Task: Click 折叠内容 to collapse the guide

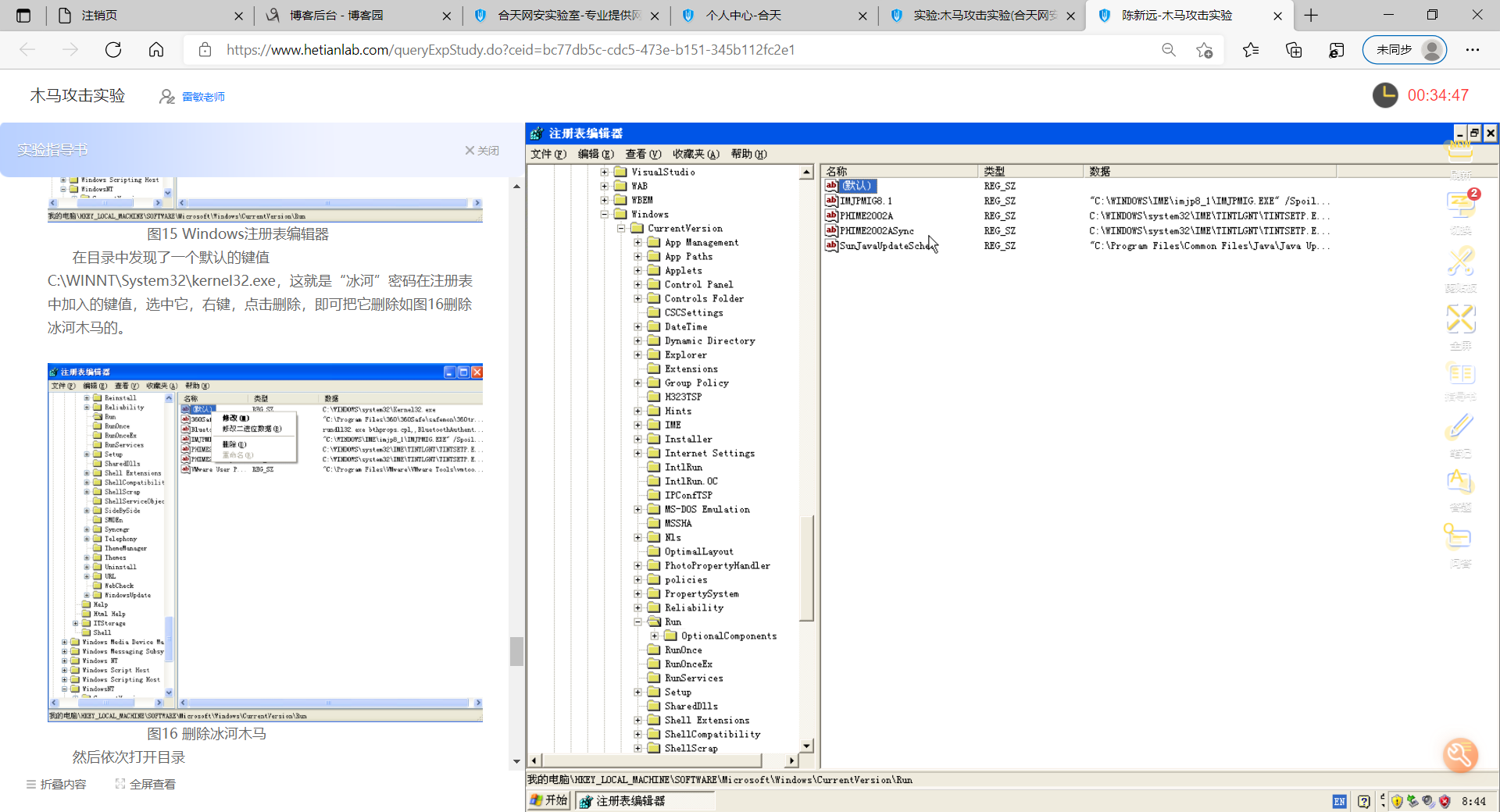Action: point(56,784)
